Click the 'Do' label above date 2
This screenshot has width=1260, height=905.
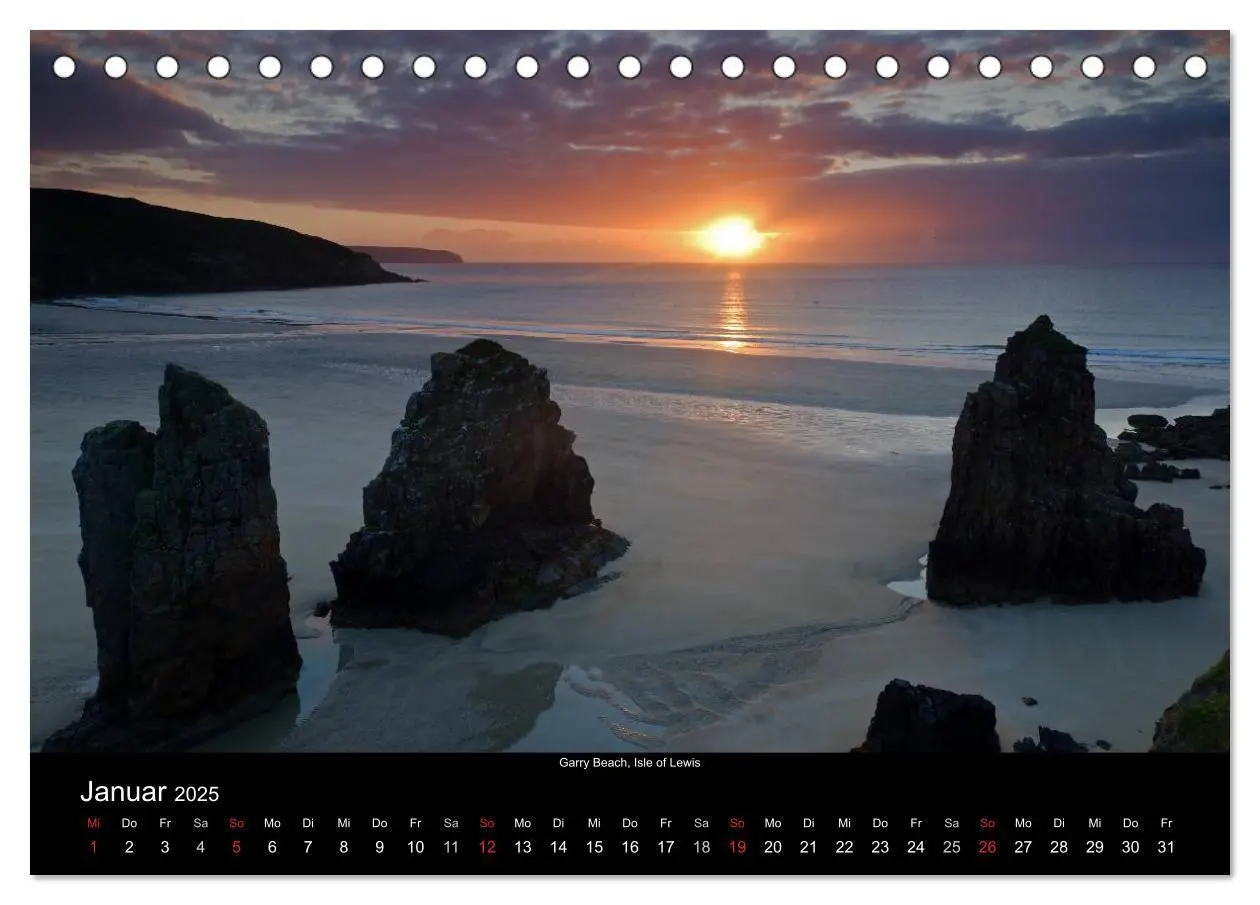coord(129,823)
